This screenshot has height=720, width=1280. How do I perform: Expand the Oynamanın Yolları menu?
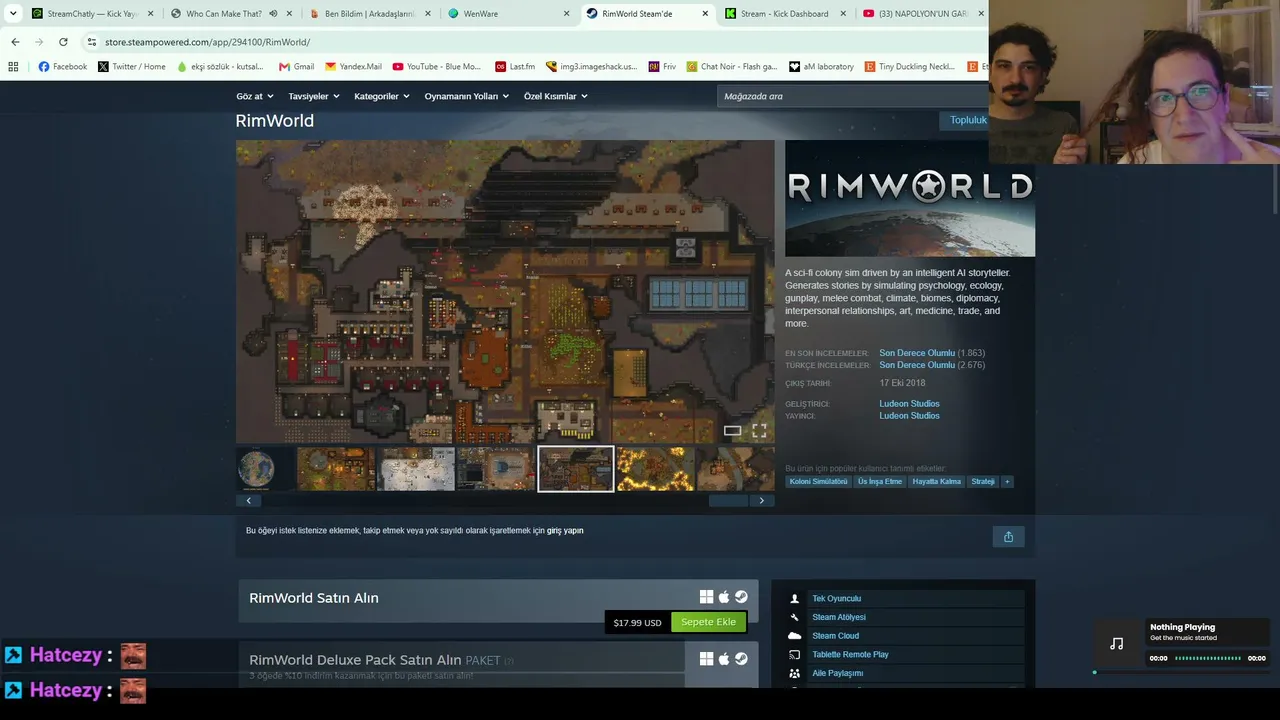[x=467, y=96]
